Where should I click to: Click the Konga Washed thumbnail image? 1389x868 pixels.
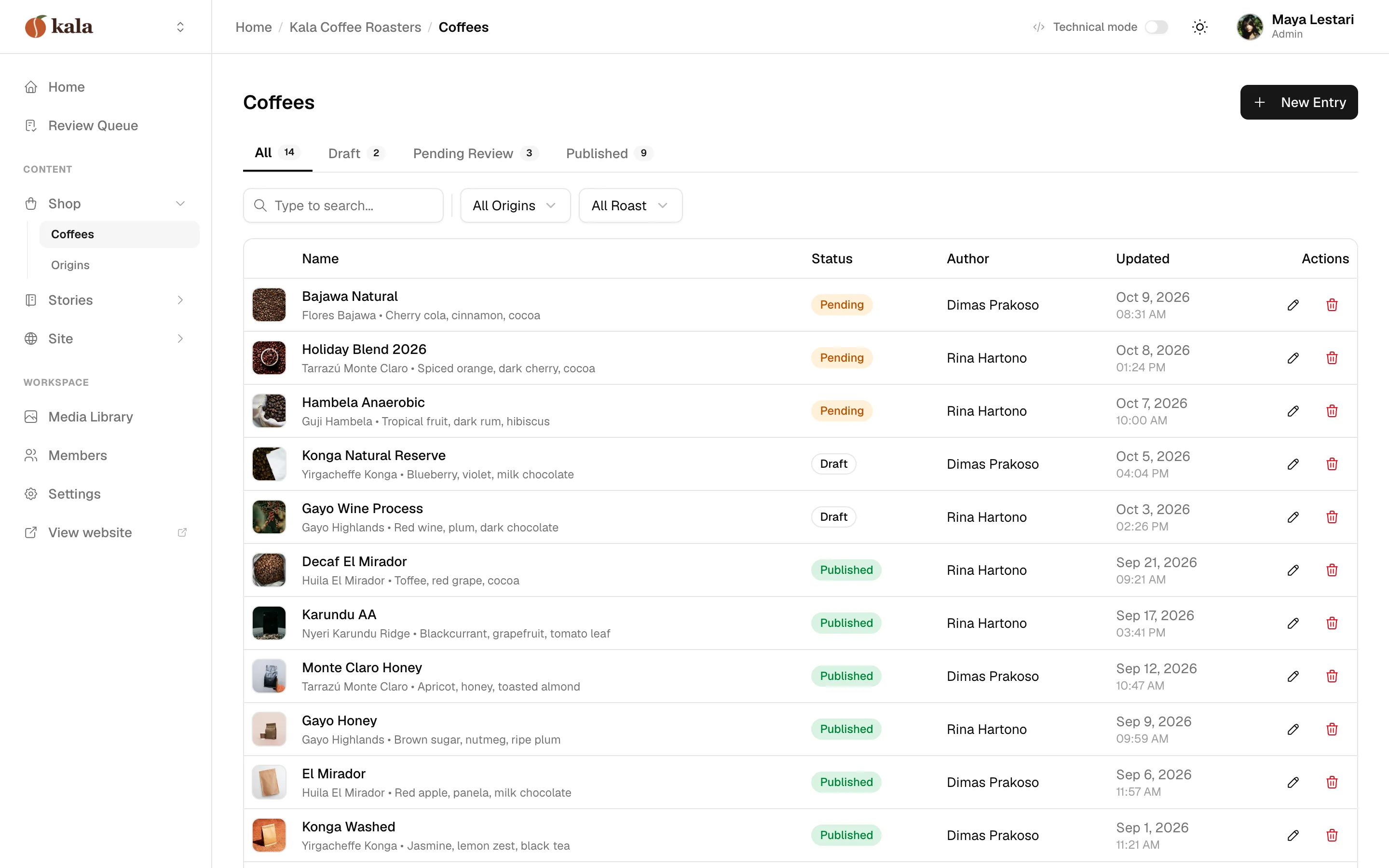point(269,835)
